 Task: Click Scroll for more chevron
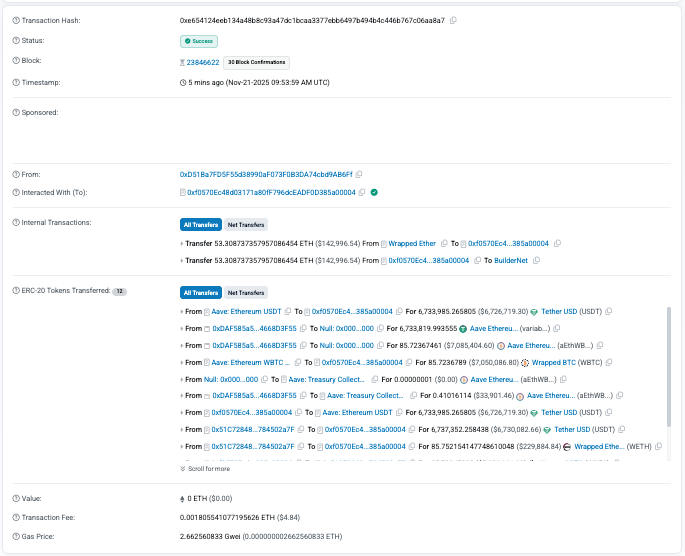183,468
